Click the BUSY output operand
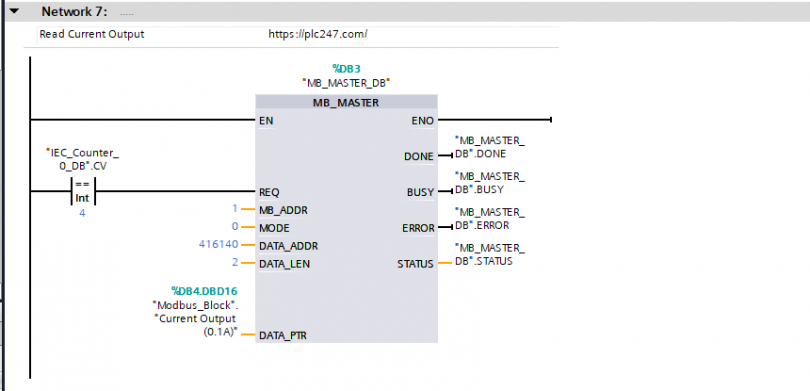The height and width of the screenshot is (391, 810). (x=490, y=183)
